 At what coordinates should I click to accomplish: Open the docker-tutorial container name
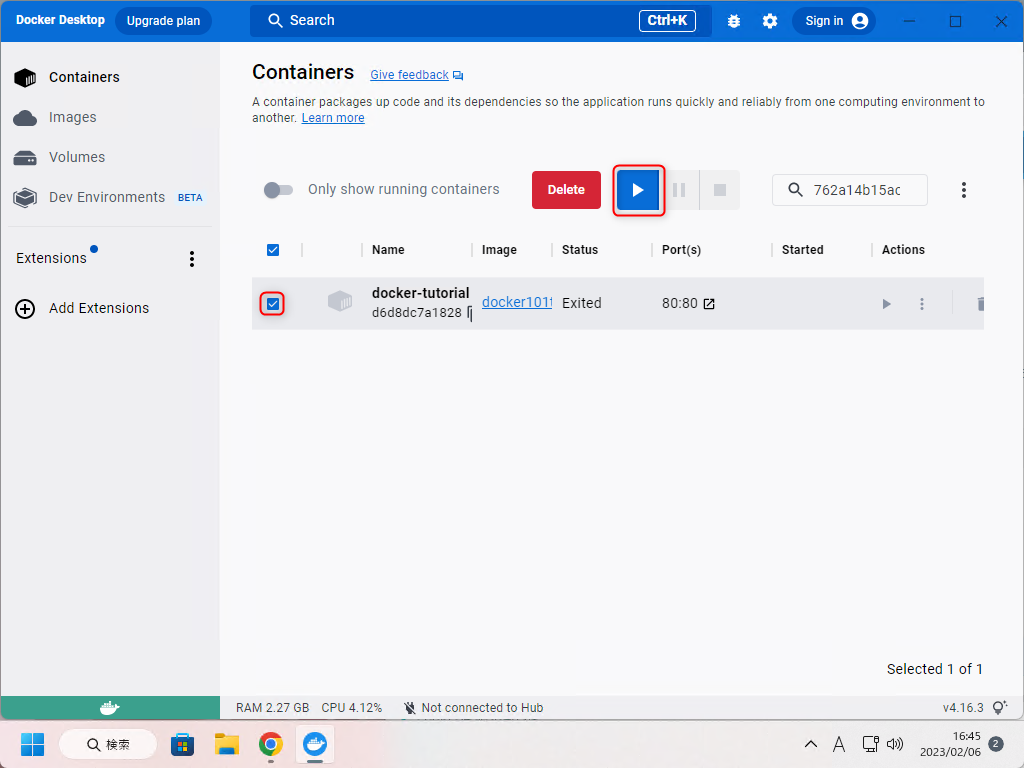point(421,293)
